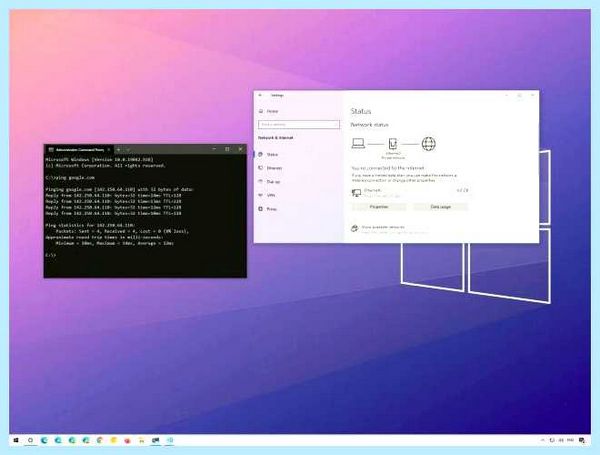
Task: Expand the terminal new-tab profile dropdown
Action: (128, 150)
